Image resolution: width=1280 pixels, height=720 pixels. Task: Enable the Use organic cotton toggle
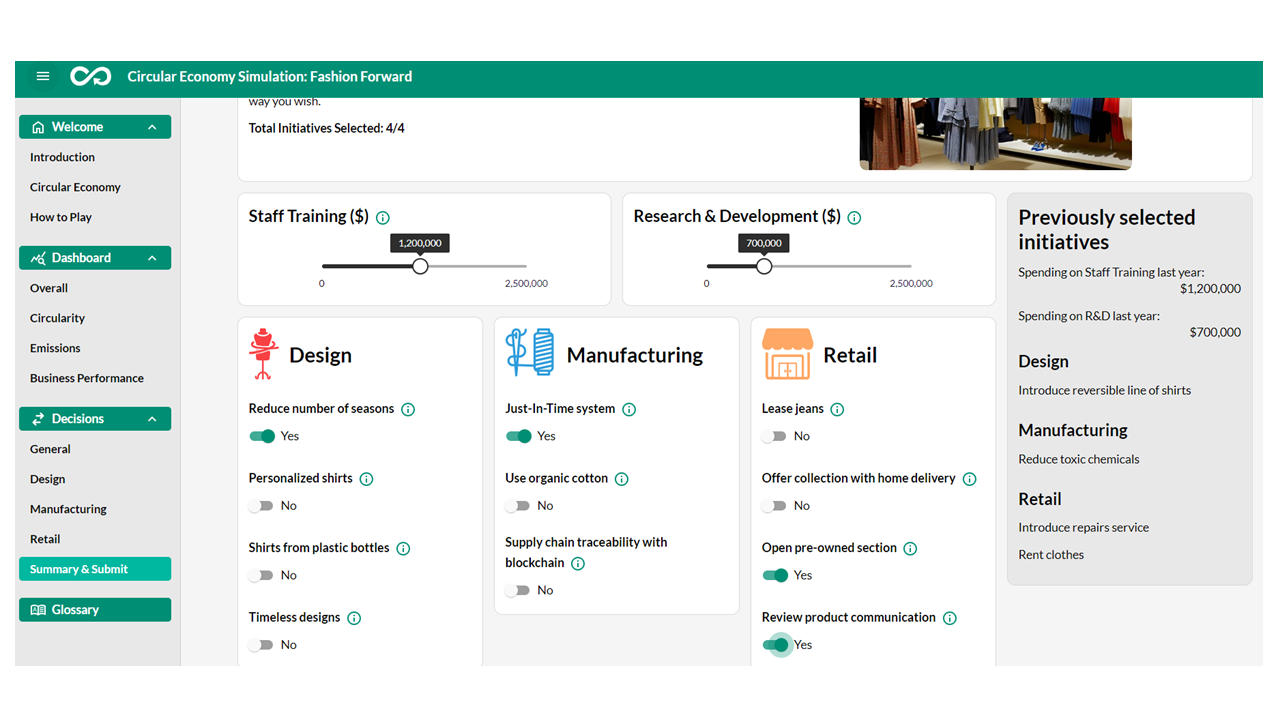[518, 506]
